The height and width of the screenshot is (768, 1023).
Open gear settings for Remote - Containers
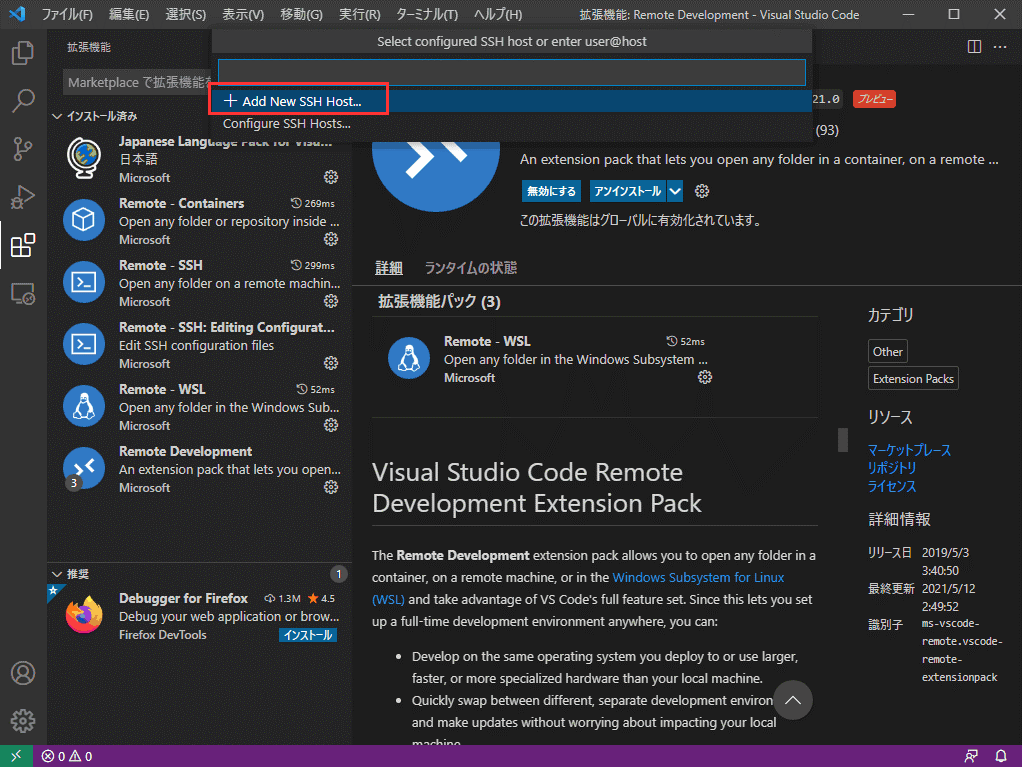pos(331,239)
